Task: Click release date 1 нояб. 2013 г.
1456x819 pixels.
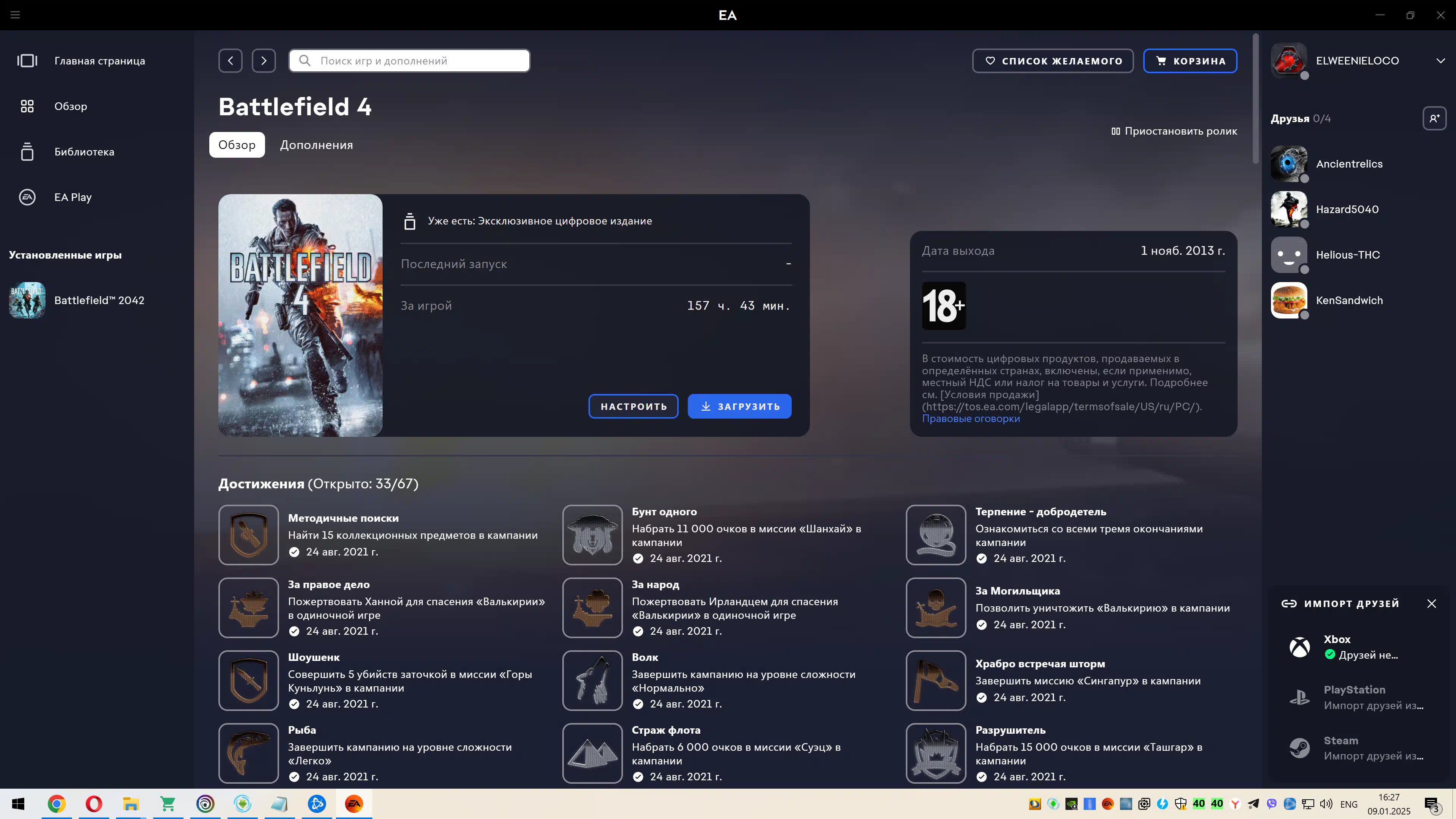Action: (x=1183, y=250)
